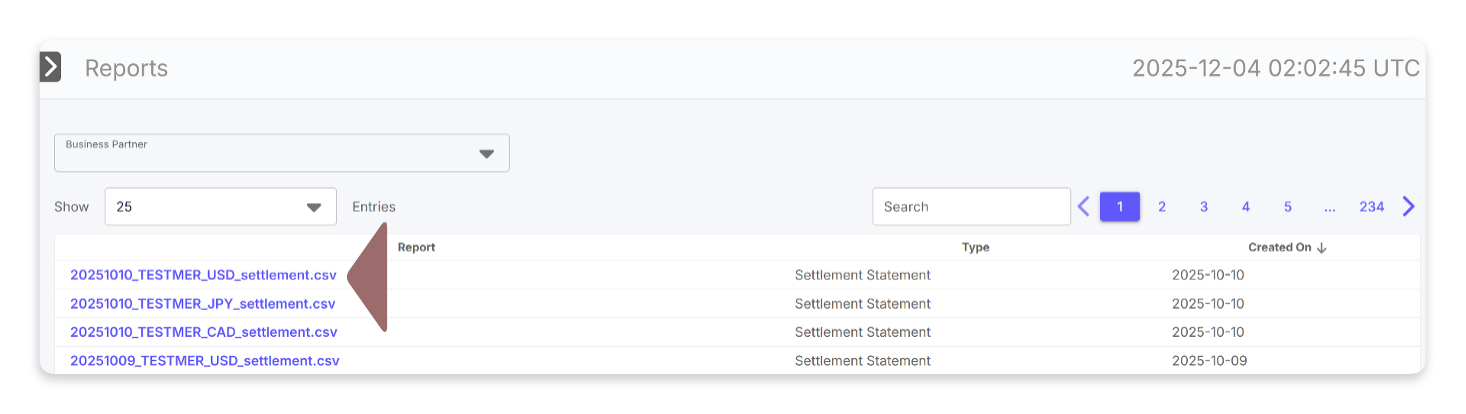Sort by the Type column header
1466x414 pixels.
(975, 247)
